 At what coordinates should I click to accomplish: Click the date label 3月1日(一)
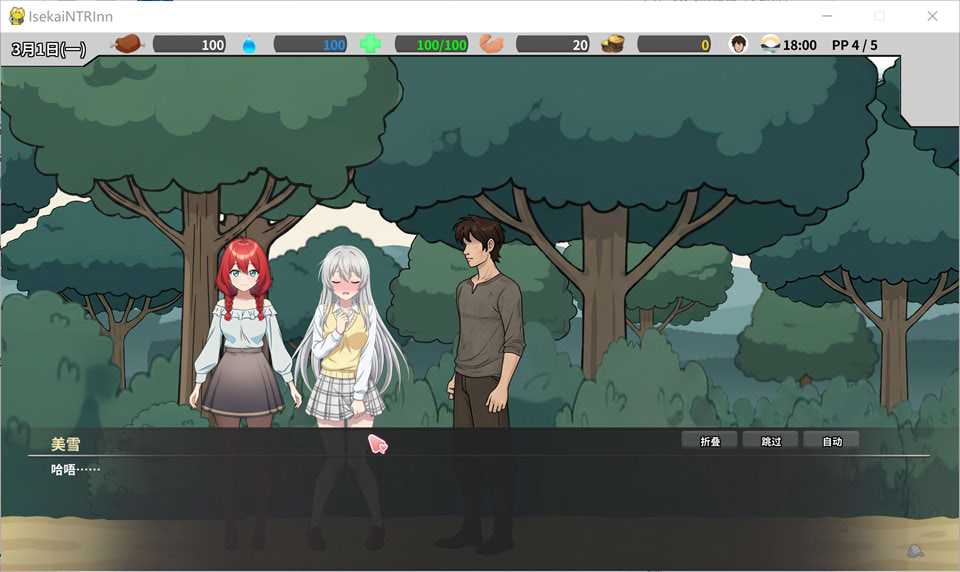pos(49,49)
